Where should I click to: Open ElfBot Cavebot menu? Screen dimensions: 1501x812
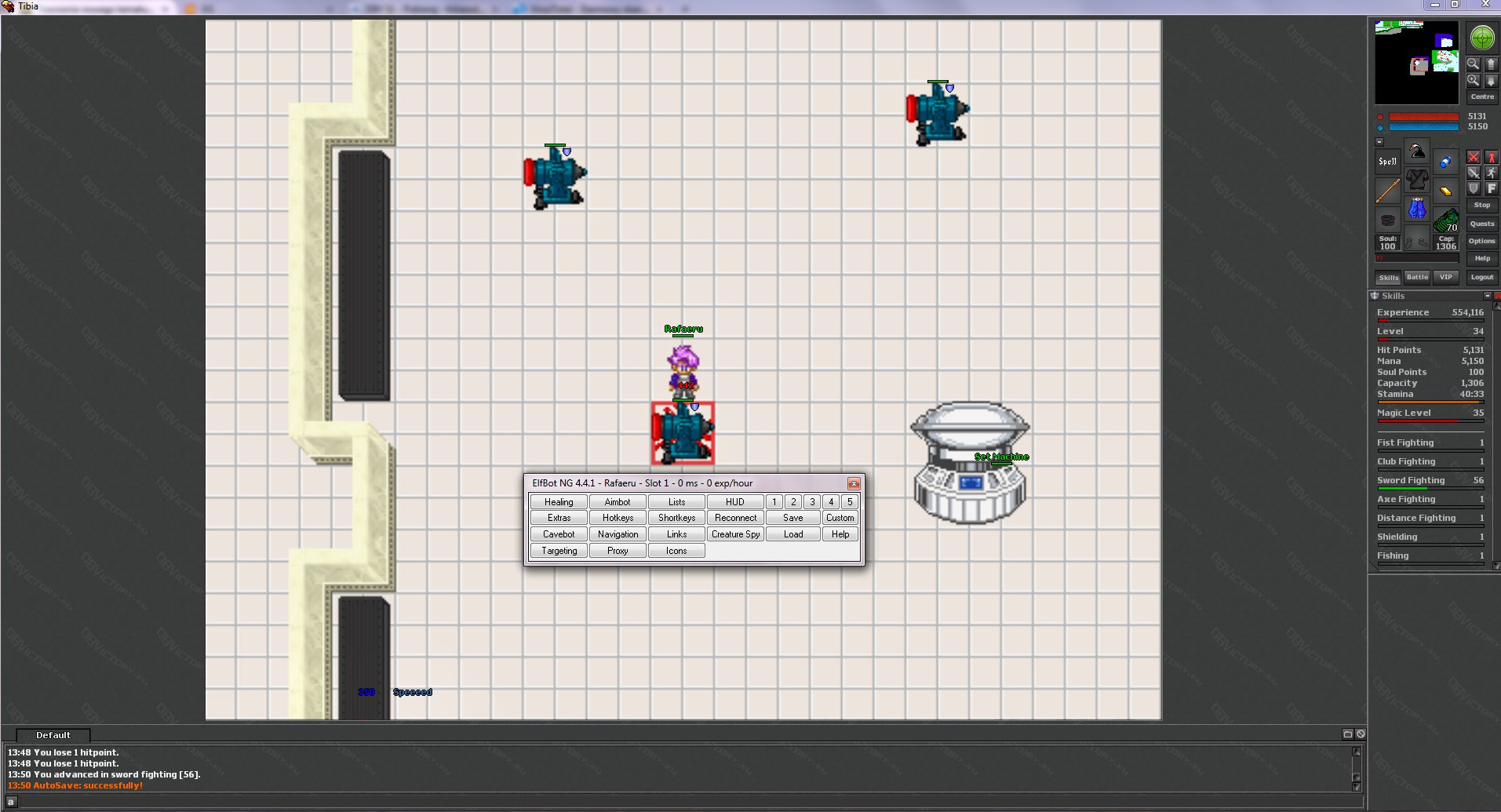point(559,534)
